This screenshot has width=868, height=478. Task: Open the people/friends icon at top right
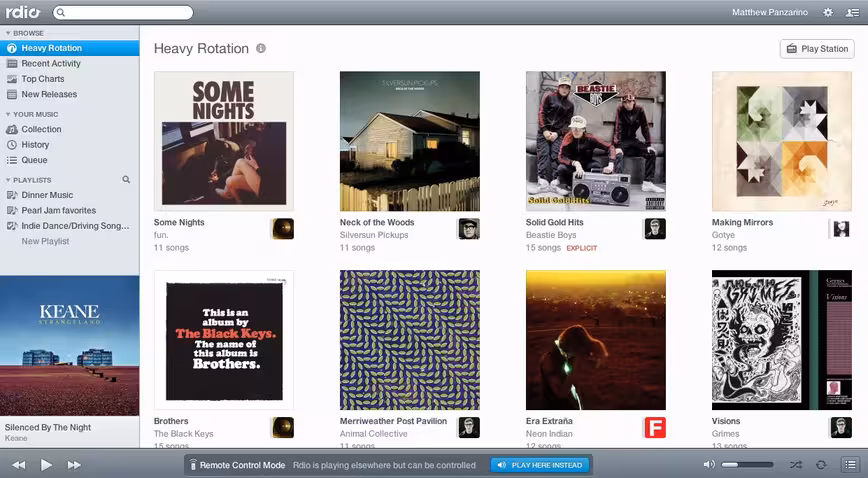tap(852, 12)
